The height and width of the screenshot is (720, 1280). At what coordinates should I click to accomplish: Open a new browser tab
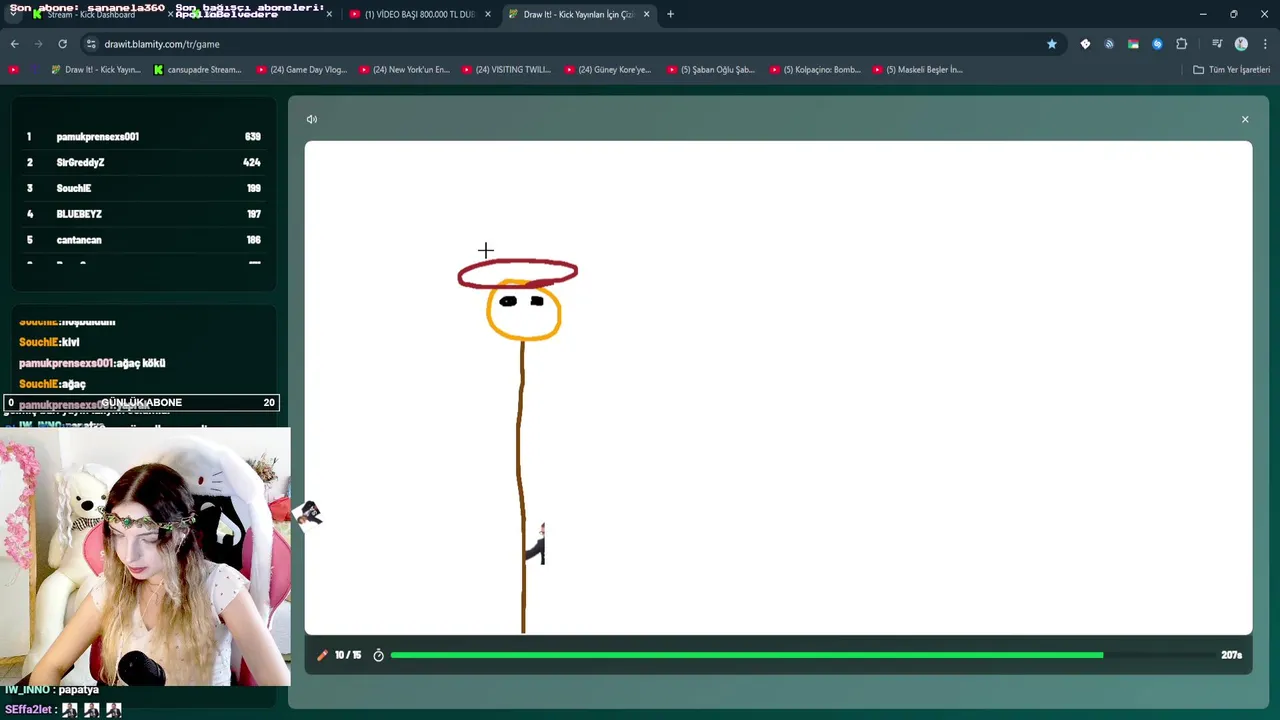coord(670,14)
